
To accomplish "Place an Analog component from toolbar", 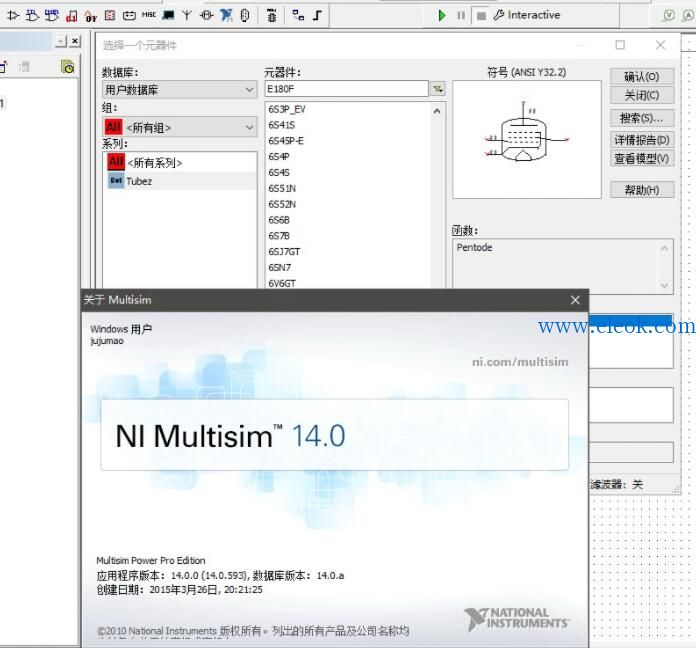I will point(13,16).
